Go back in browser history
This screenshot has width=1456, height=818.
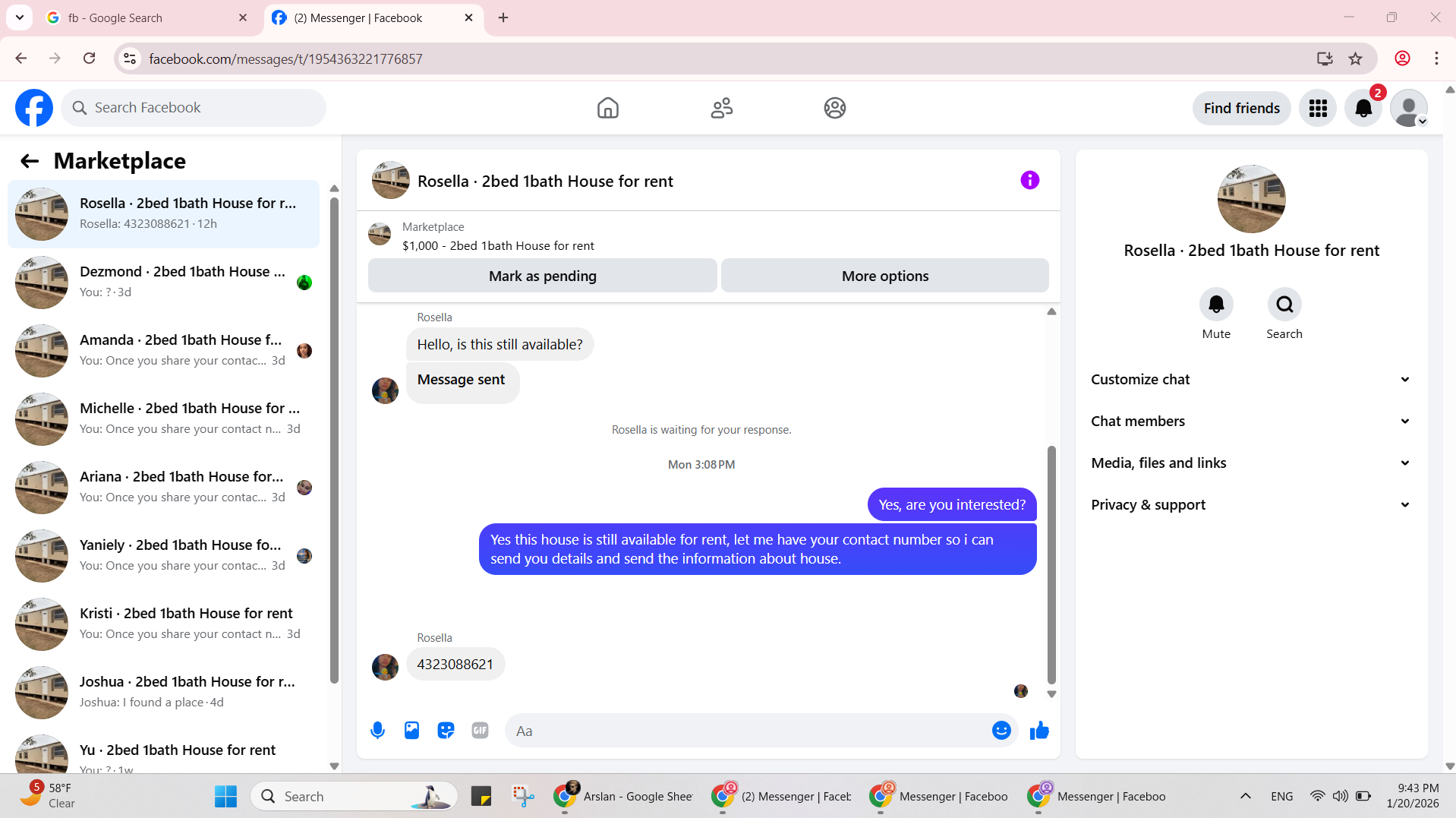pos(21,58)
